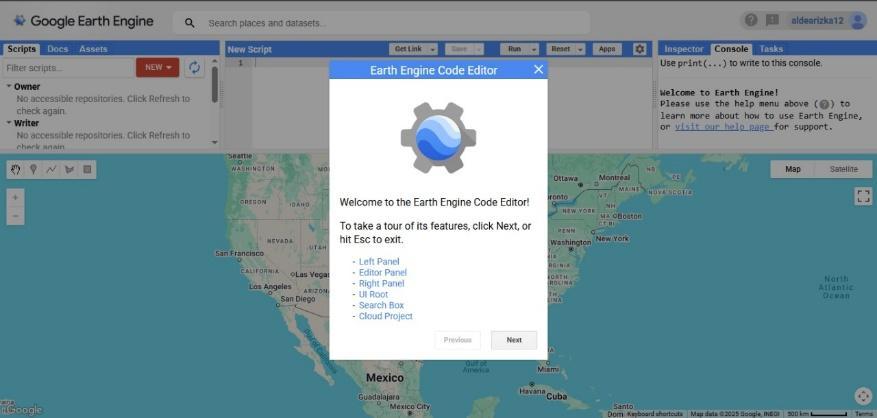Switch map to Map view
877x418 pixels.
tap(793, 169)
